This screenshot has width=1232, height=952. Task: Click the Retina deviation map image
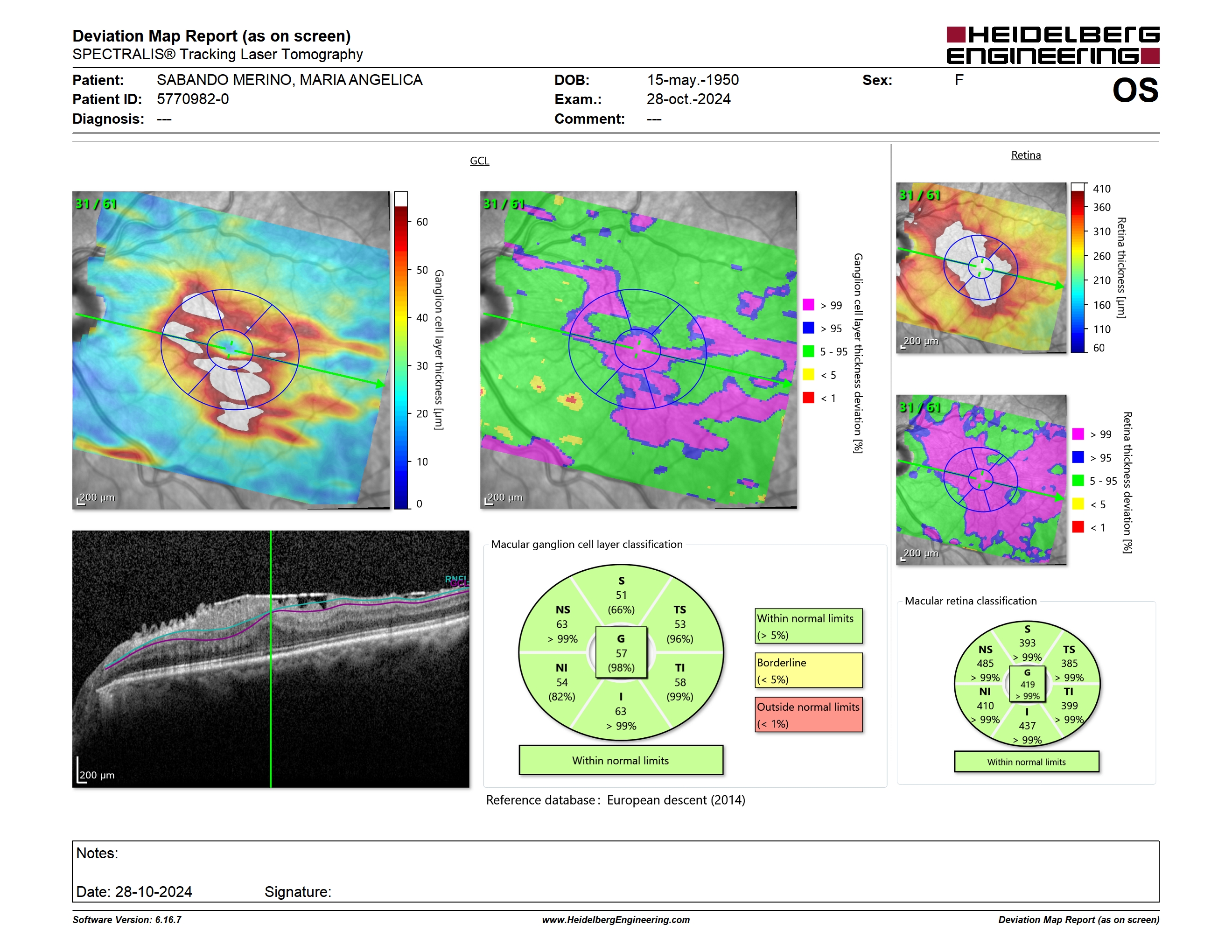pos(981,480)
